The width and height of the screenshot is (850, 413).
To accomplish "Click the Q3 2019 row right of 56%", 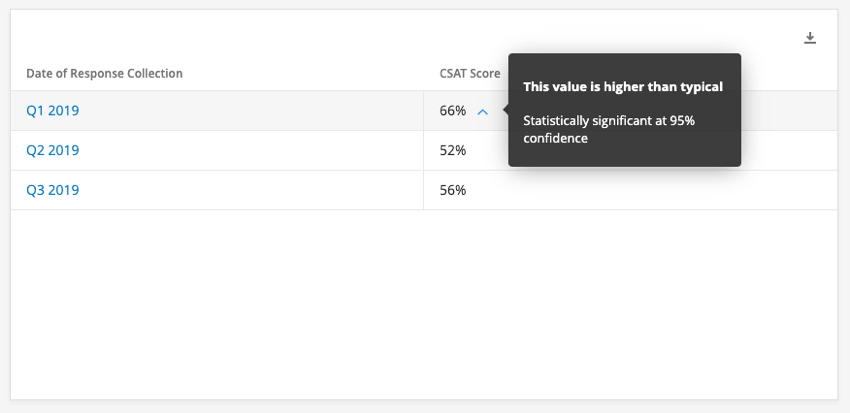I will [x=650, y=190].
